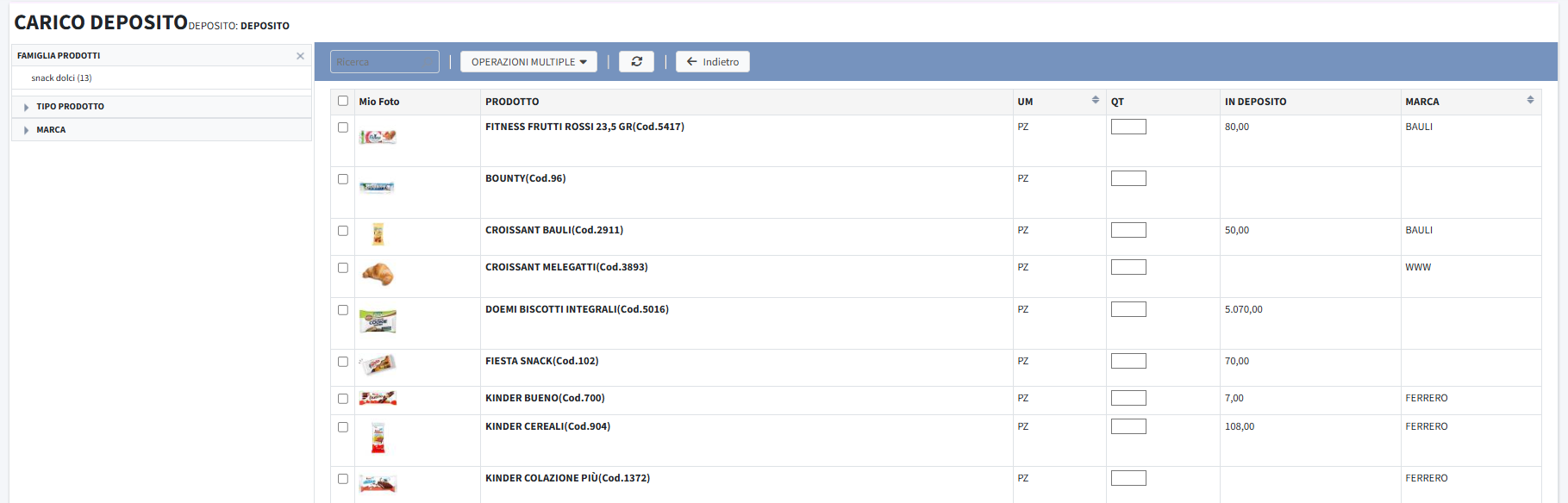This screenshot has width=1568, height=503.
Task: Open the Kinder Colazione Più photo
Action: pyautogui.click(x=378, y=484)
